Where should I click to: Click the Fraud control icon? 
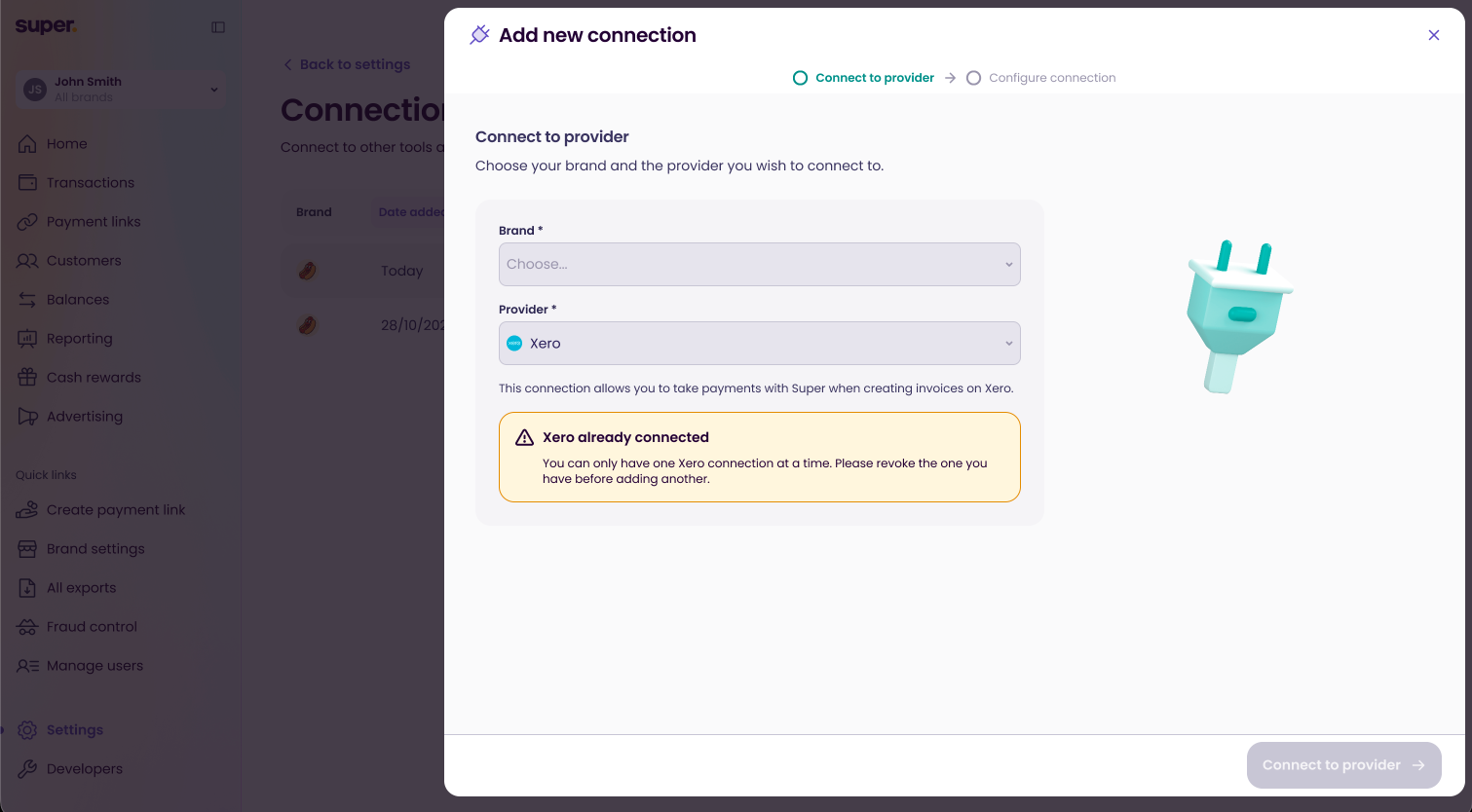(x=27, y=627)
